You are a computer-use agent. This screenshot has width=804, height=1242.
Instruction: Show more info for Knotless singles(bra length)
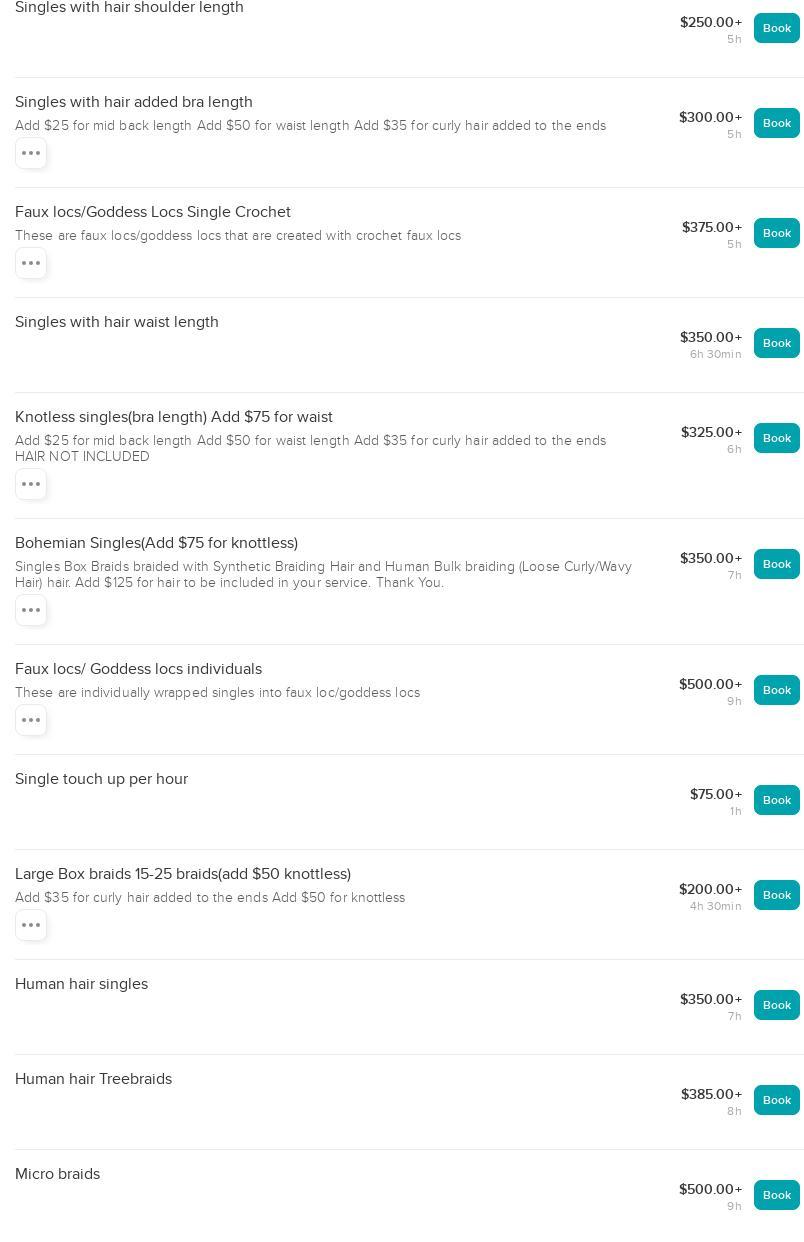tap(31, 484)
